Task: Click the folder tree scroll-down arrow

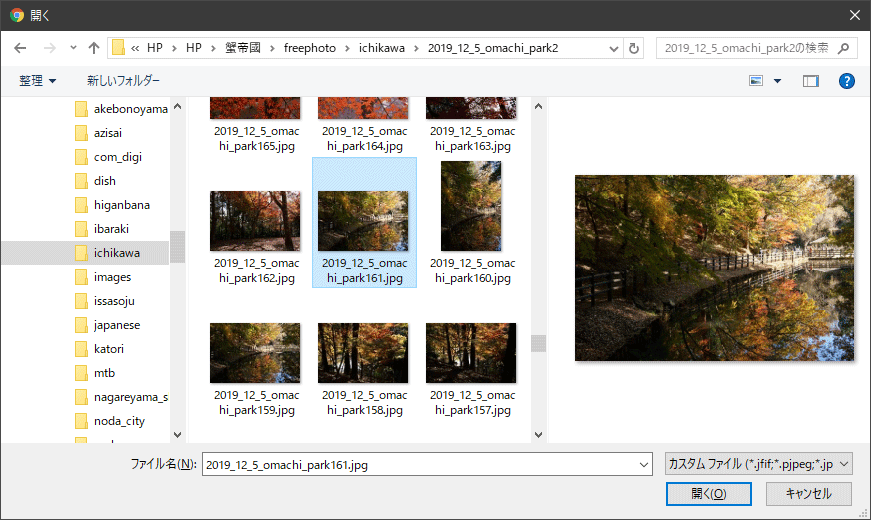Action: (178, 435)
